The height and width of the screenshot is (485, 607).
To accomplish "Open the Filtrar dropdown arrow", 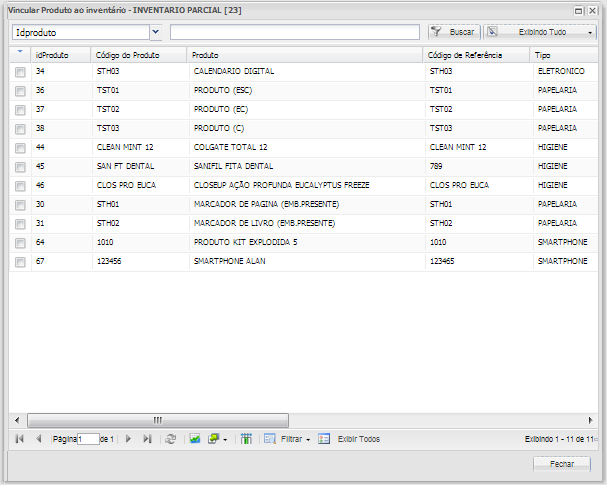I will [308, 440].
